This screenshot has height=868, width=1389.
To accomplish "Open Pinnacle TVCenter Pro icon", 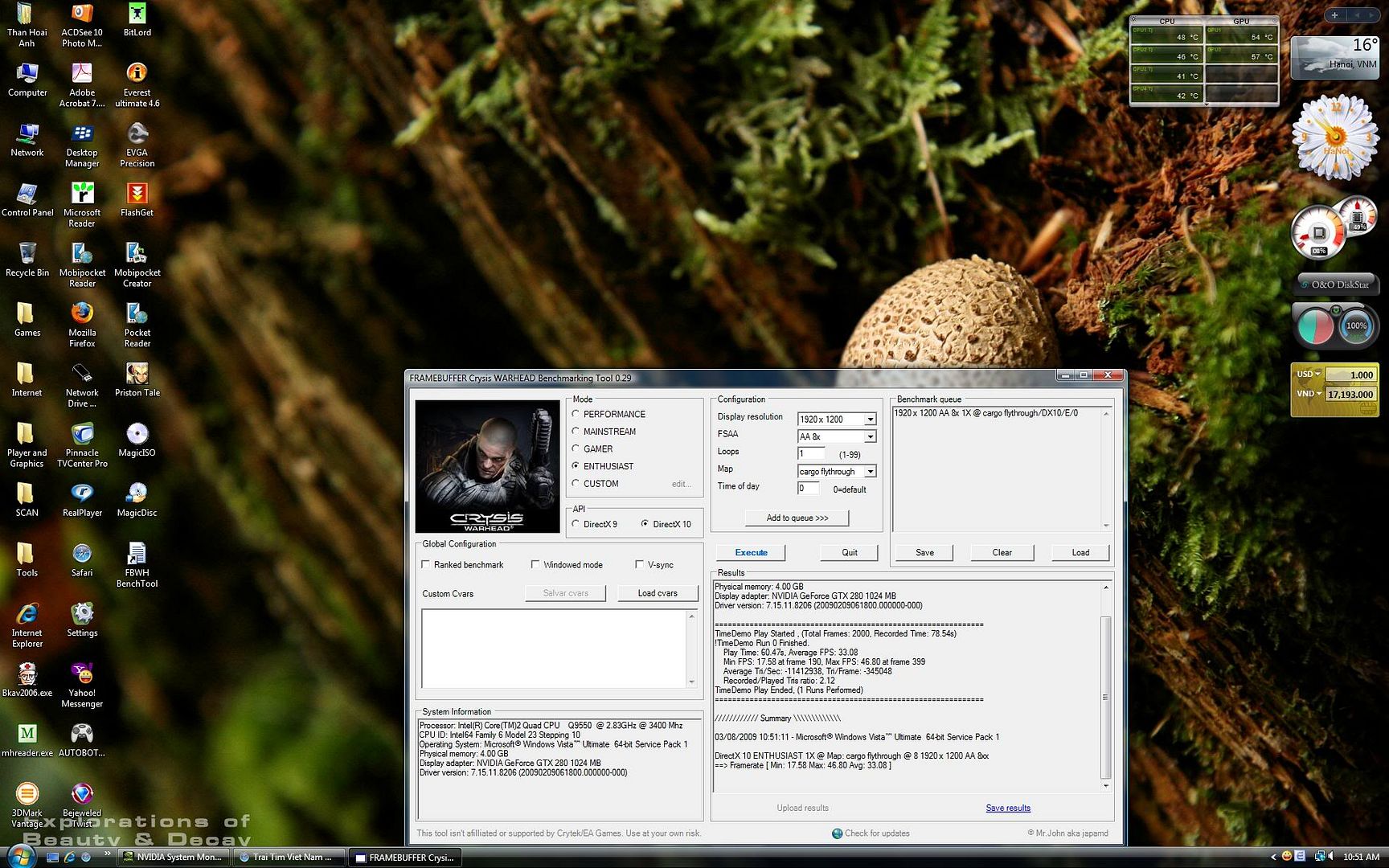I will click(x=82, y=445).
